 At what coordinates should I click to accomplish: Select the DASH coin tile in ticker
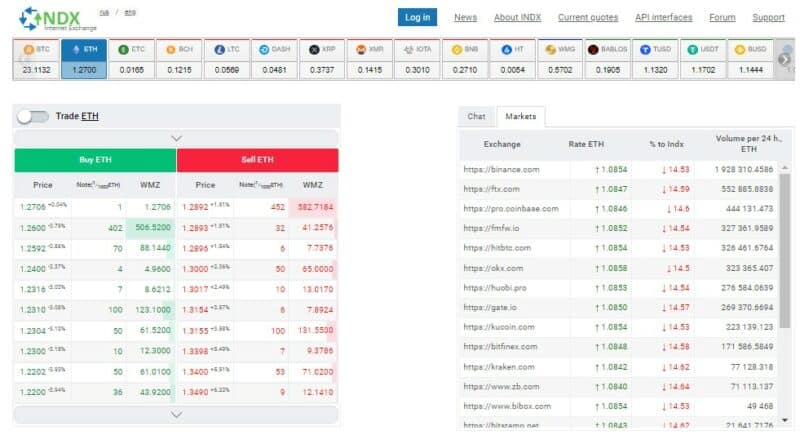(x=274, y=59)
